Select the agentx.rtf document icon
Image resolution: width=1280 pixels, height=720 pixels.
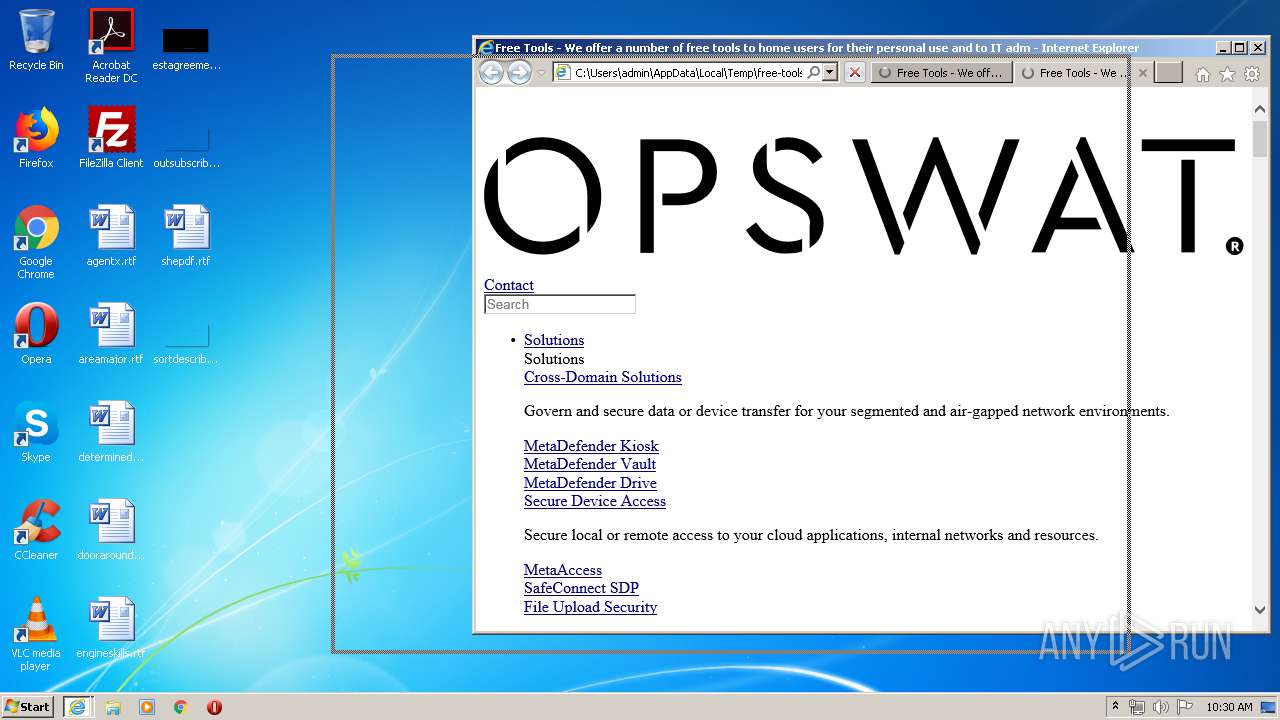[111, 236]
